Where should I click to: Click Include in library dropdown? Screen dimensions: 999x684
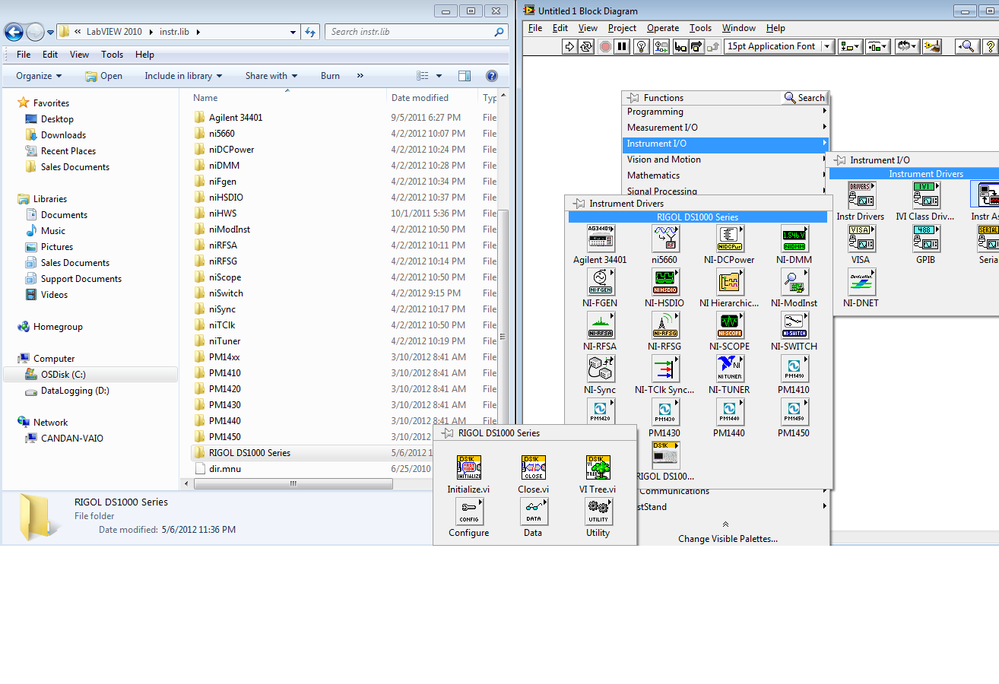point(183,76)
